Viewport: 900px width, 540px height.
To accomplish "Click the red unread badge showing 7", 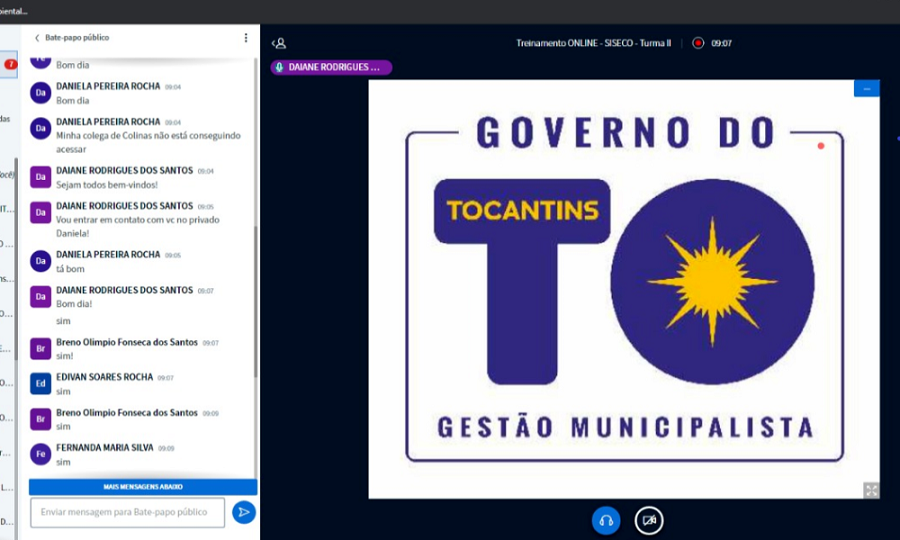I will point(10,65).
